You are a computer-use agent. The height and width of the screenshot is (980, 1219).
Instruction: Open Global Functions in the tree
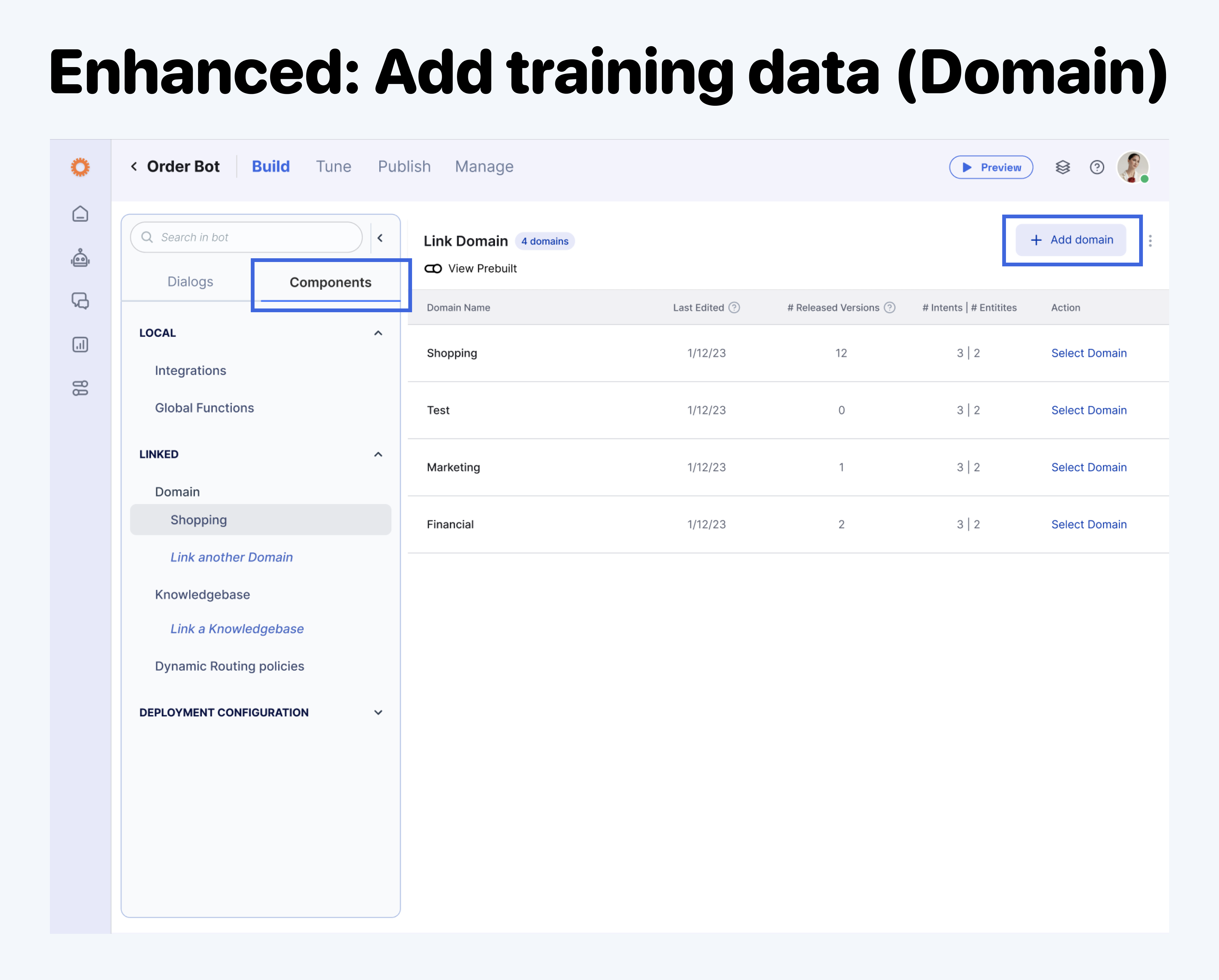tap(205, 408)
